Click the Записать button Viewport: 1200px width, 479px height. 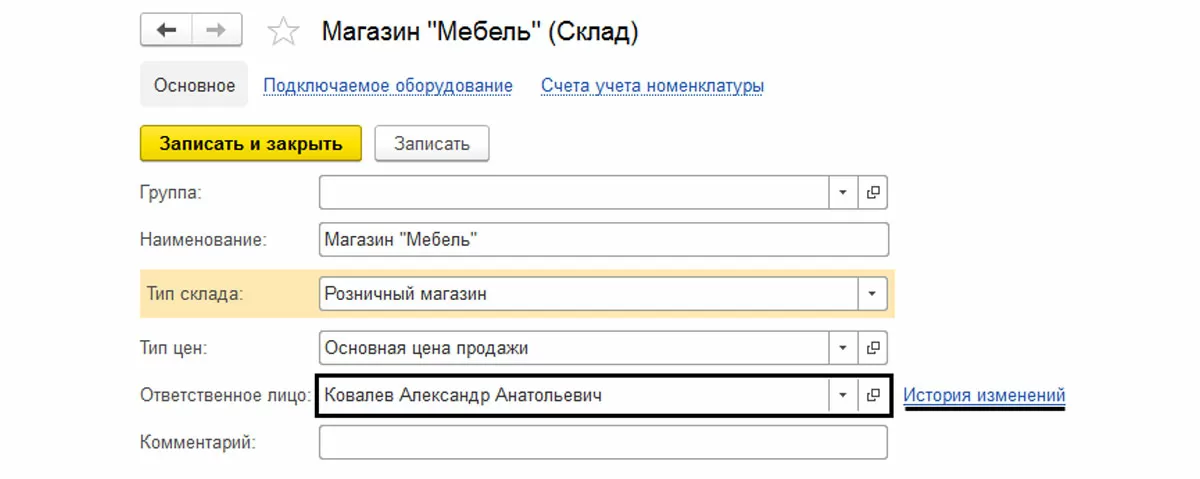click(x=431, y=144)
